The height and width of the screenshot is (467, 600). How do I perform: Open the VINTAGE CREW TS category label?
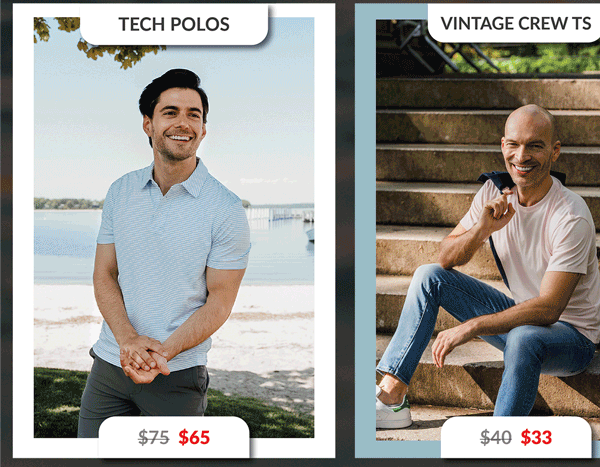tap(515, 23)
